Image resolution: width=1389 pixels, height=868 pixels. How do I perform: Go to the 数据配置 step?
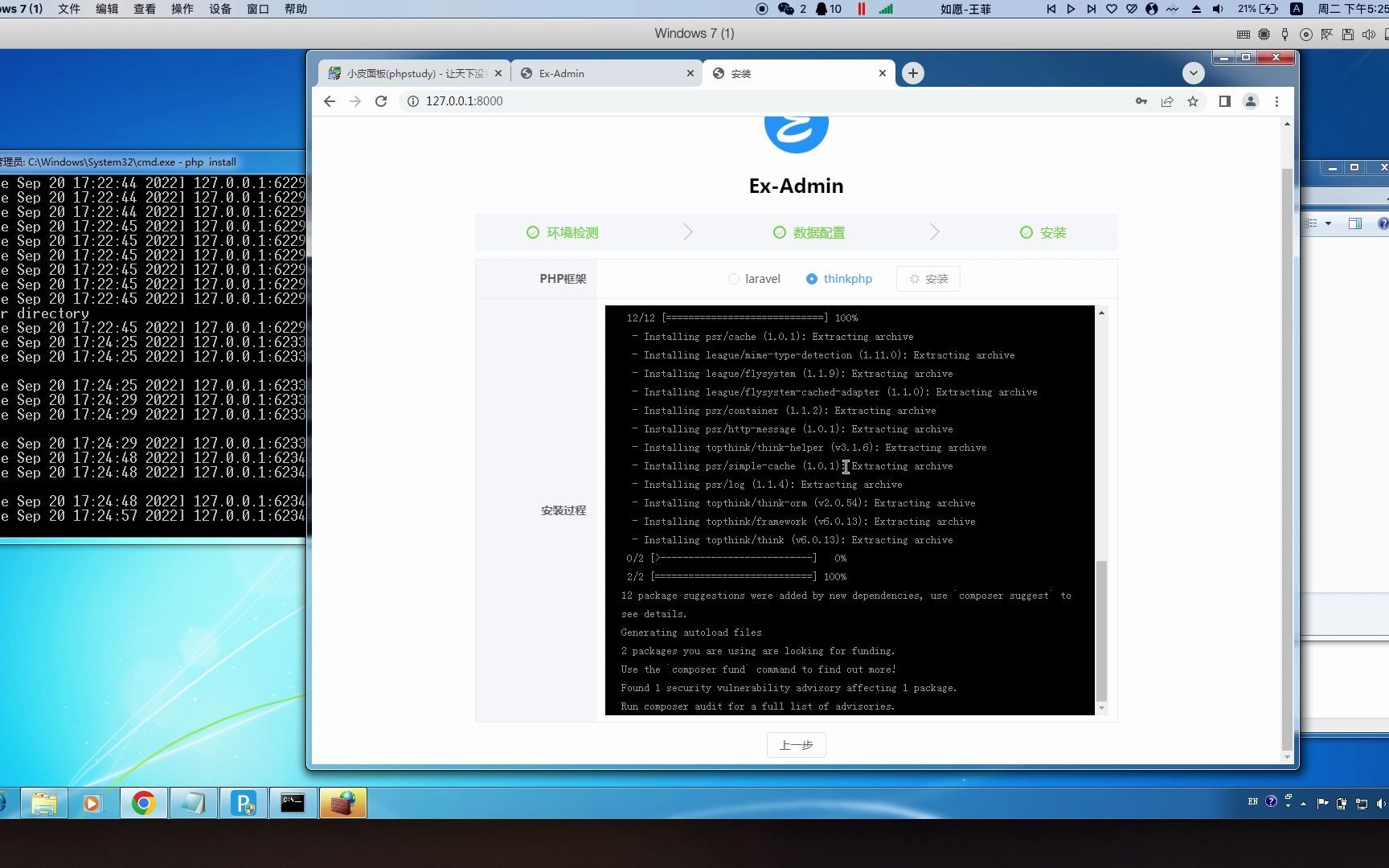click(x=809, y=232)
